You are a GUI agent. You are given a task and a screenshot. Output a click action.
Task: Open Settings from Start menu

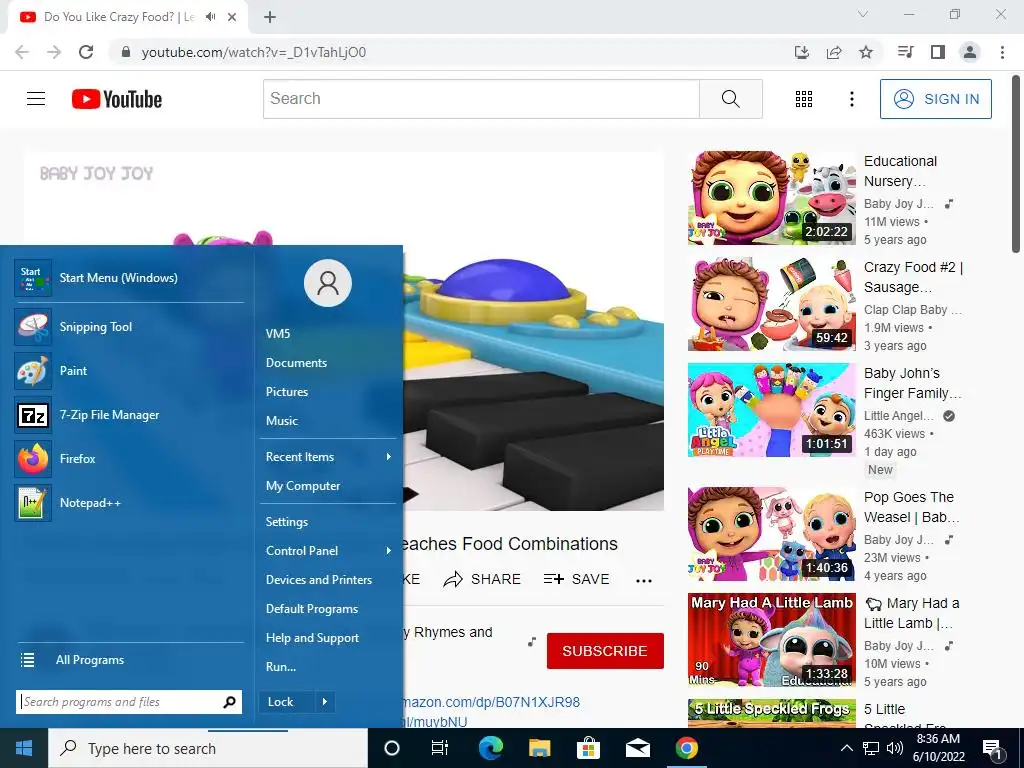click(287, 522)
